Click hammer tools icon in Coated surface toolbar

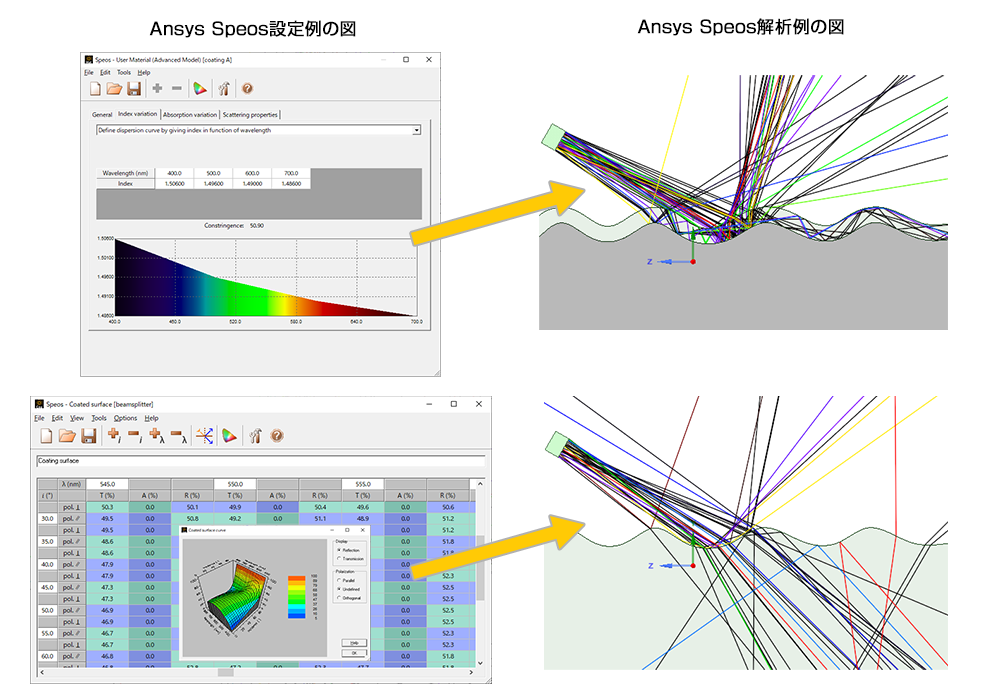[x=255, y=436]
